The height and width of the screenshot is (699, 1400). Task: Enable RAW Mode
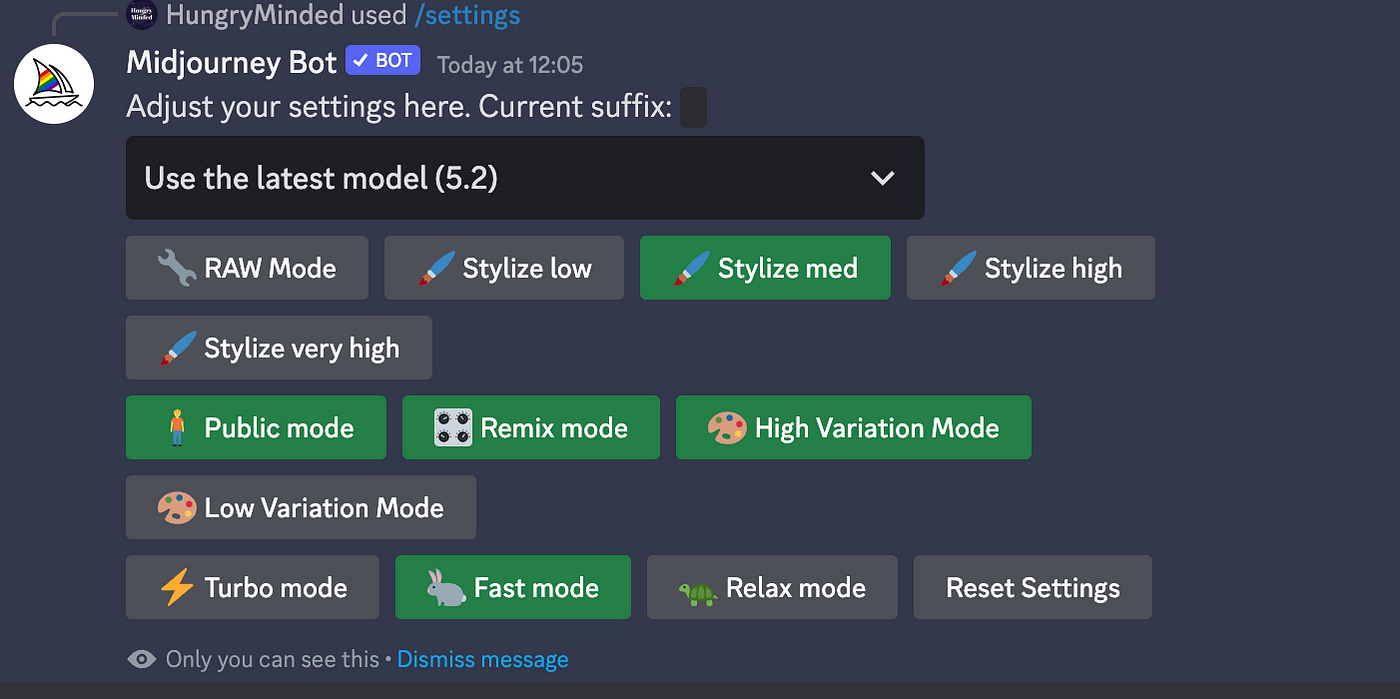point(247,268)
